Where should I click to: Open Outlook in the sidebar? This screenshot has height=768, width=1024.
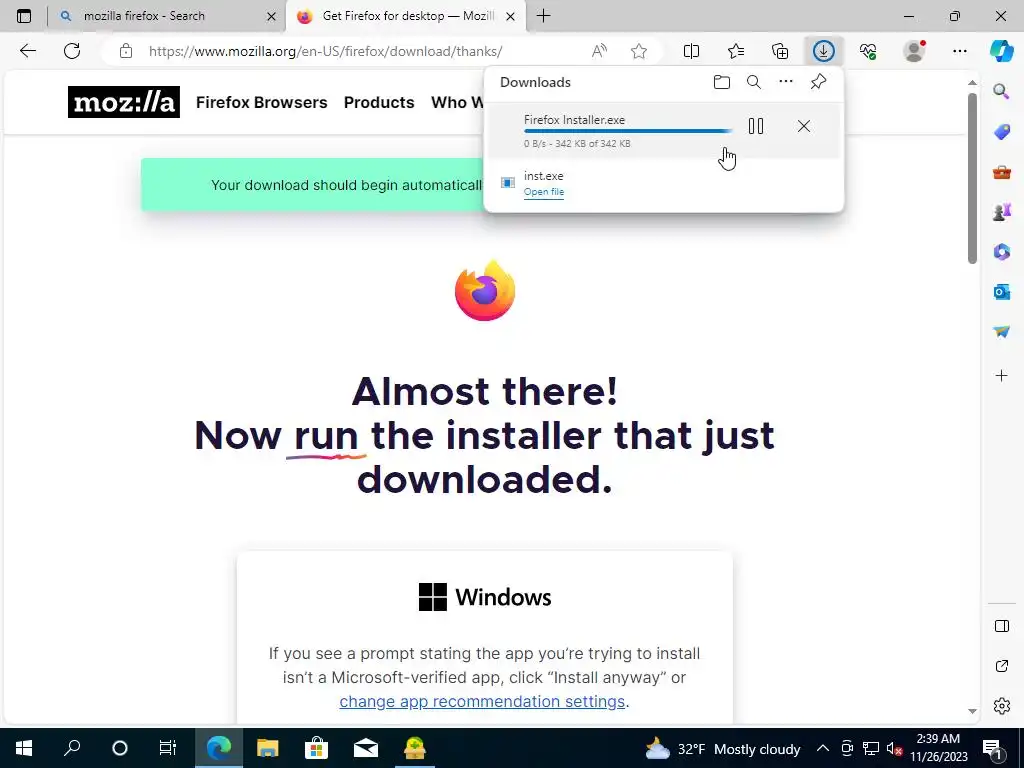(1001, 292)
